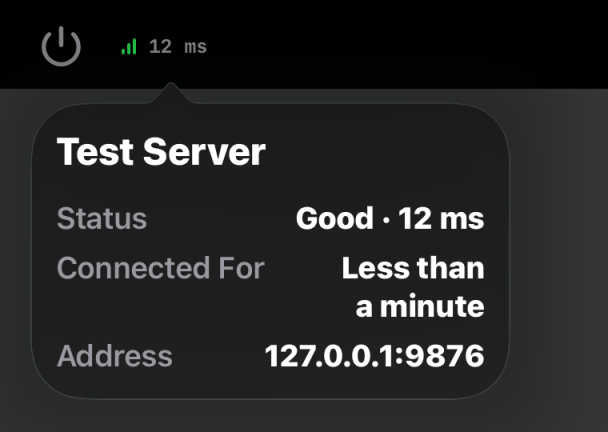The image size is (608, 432).
Task: Click the Address label
Action: tap(115, 356)
